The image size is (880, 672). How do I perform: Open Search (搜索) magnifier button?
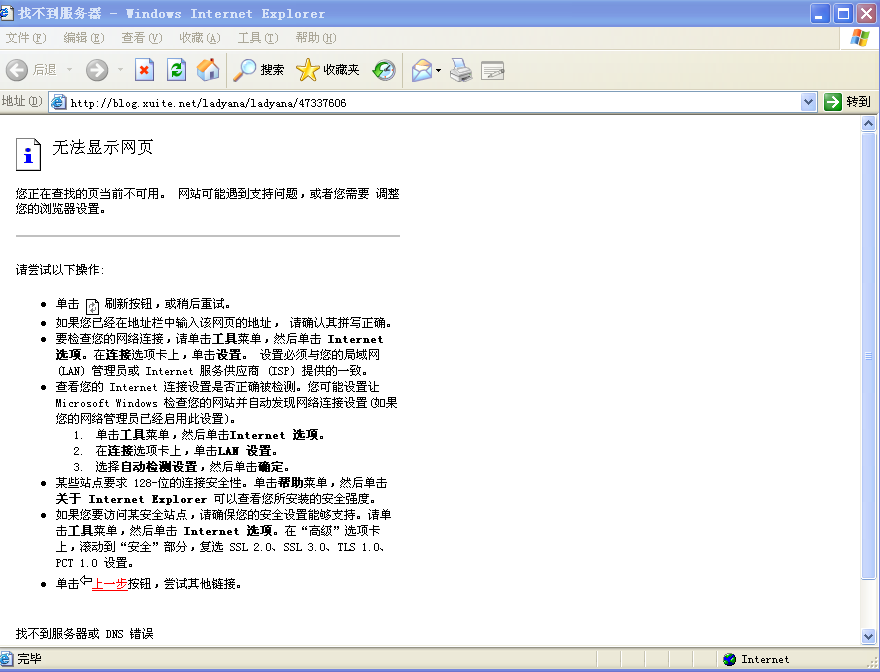pyautogui.click(x=258, y=70)
